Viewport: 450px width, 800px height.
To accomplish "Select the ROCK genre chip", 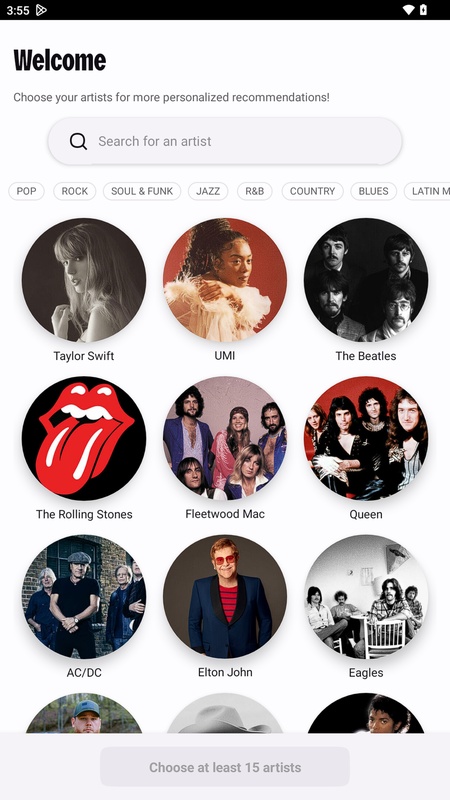I will point(74,191).
